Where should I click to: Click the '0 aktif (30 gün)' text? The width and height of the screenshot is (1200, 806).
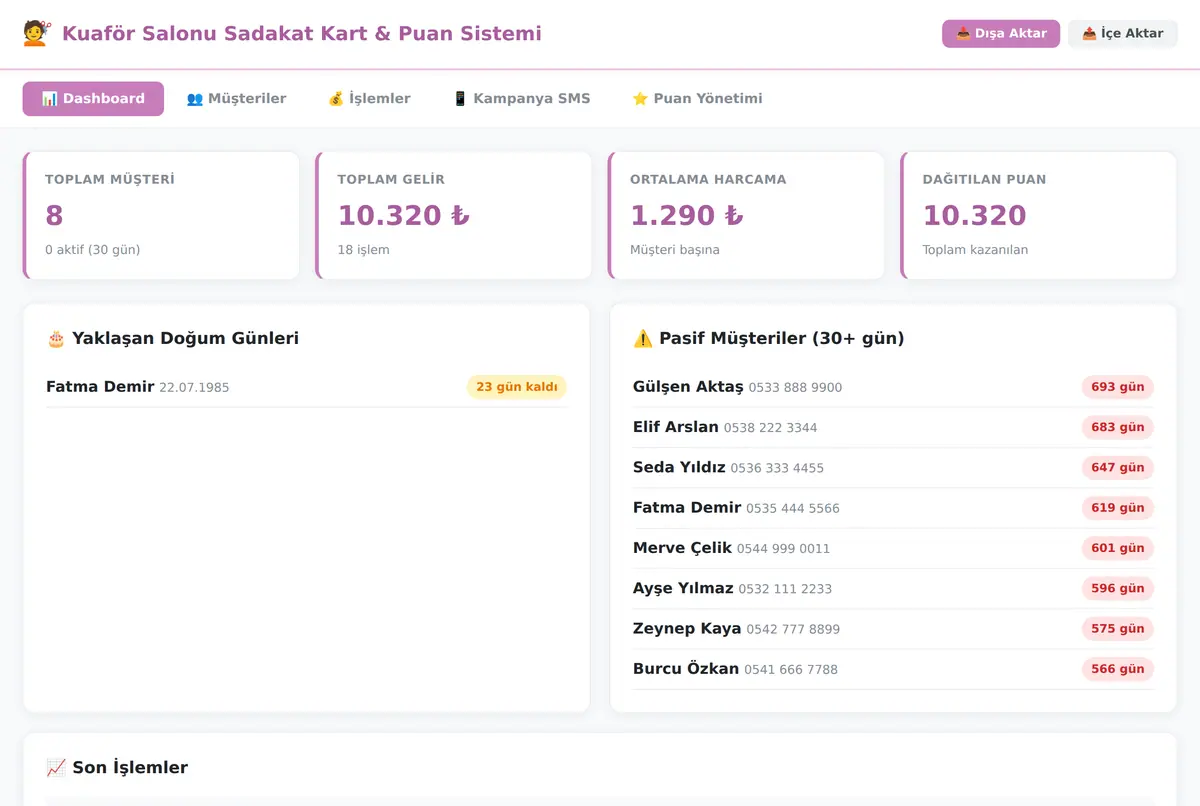[x=93, y=250]
